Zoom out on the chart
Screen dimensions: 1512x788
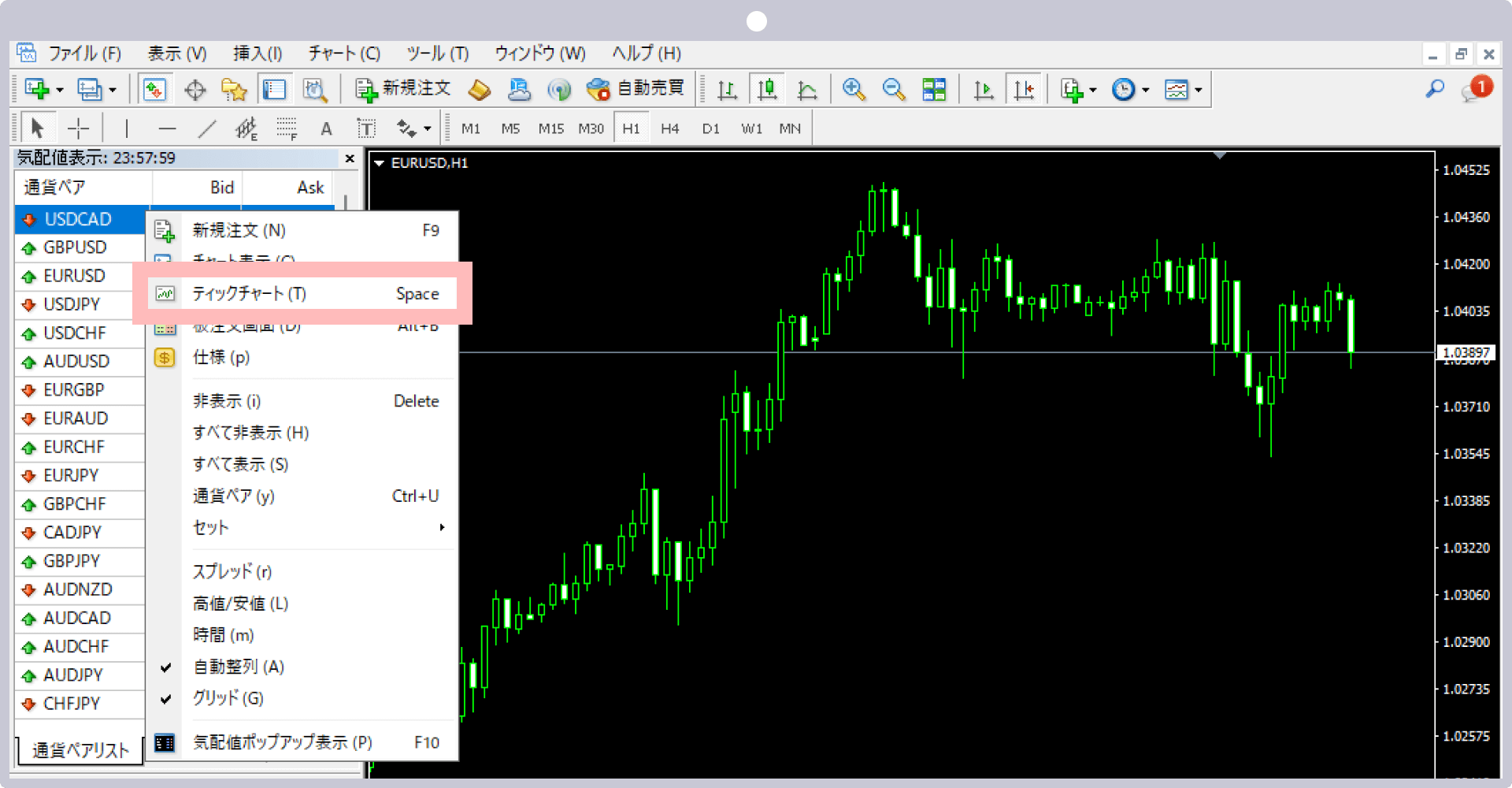pyautogui.click(x=894, y=89)
